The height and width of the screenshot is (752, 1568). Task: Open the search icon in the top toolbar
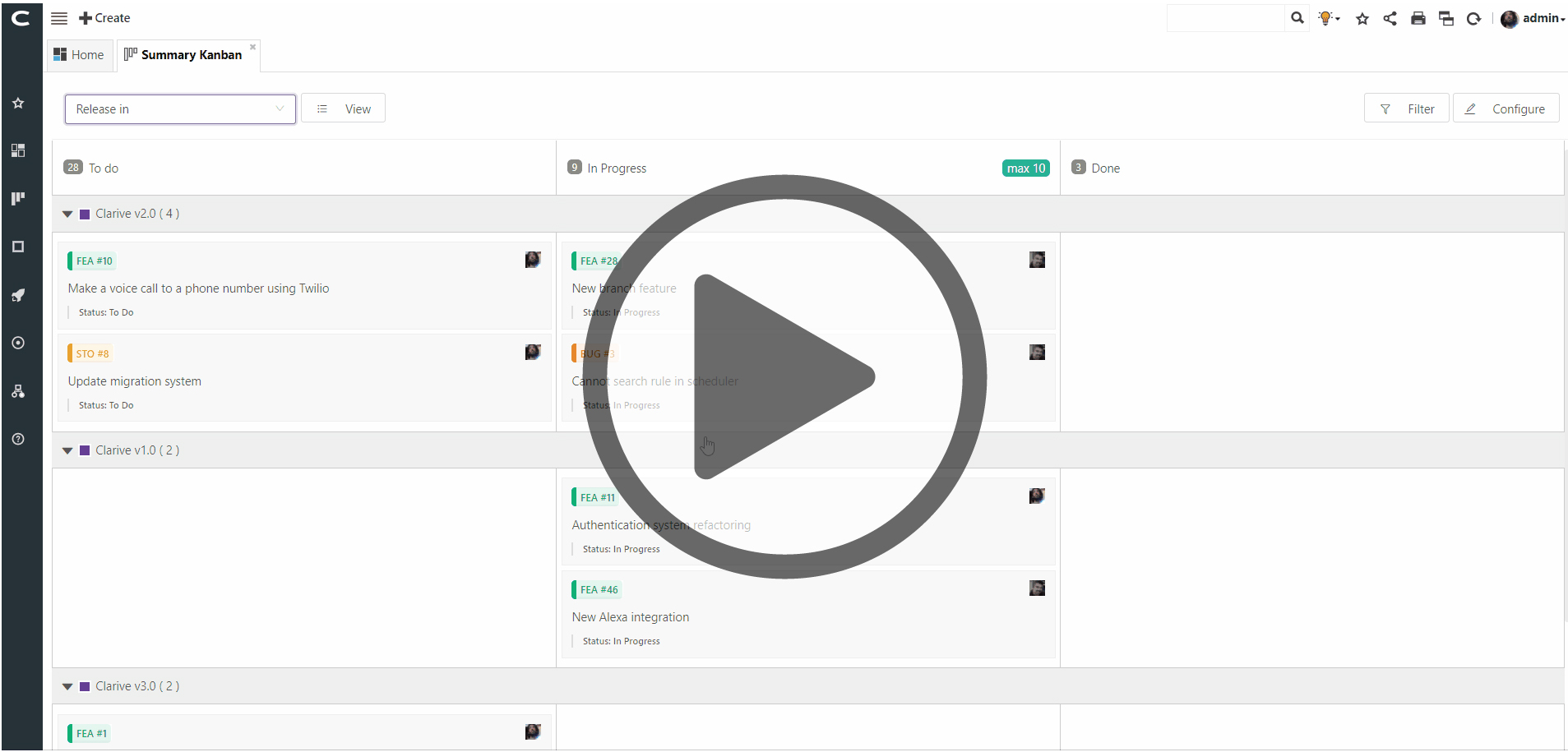pyautogui.click(x=1297, y=17)
